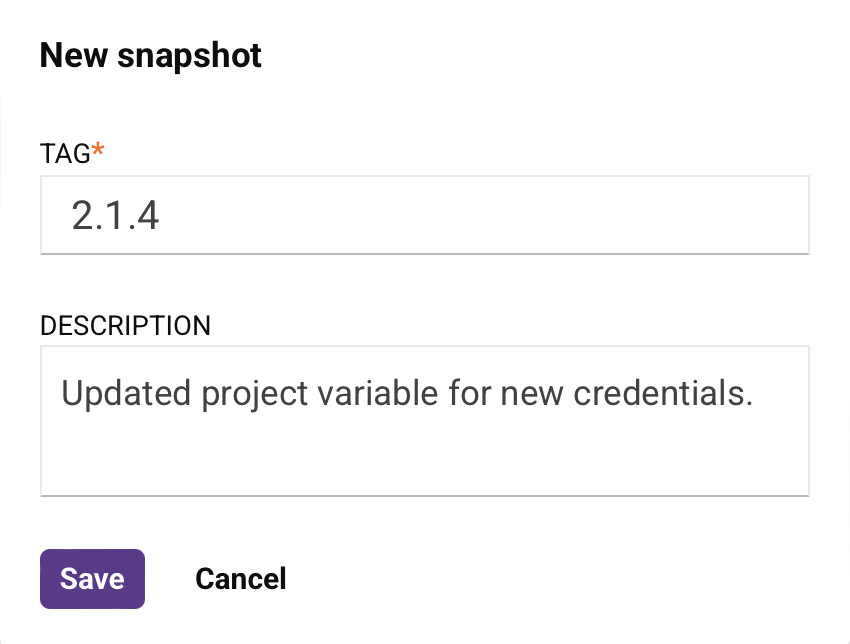The height and width of the screenshot is (644, 850).
Task: Place cursor on the 2.1.4 tag value
Action: pyautogui.click(x=115, y=216)
